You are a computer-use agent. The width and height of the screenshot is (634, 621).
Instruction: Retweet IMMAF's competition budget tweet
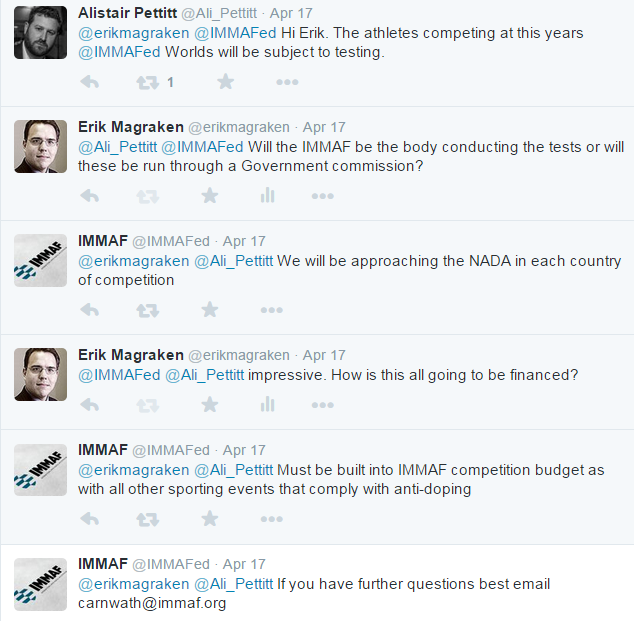pyautogui.click(x=148, y=519)
